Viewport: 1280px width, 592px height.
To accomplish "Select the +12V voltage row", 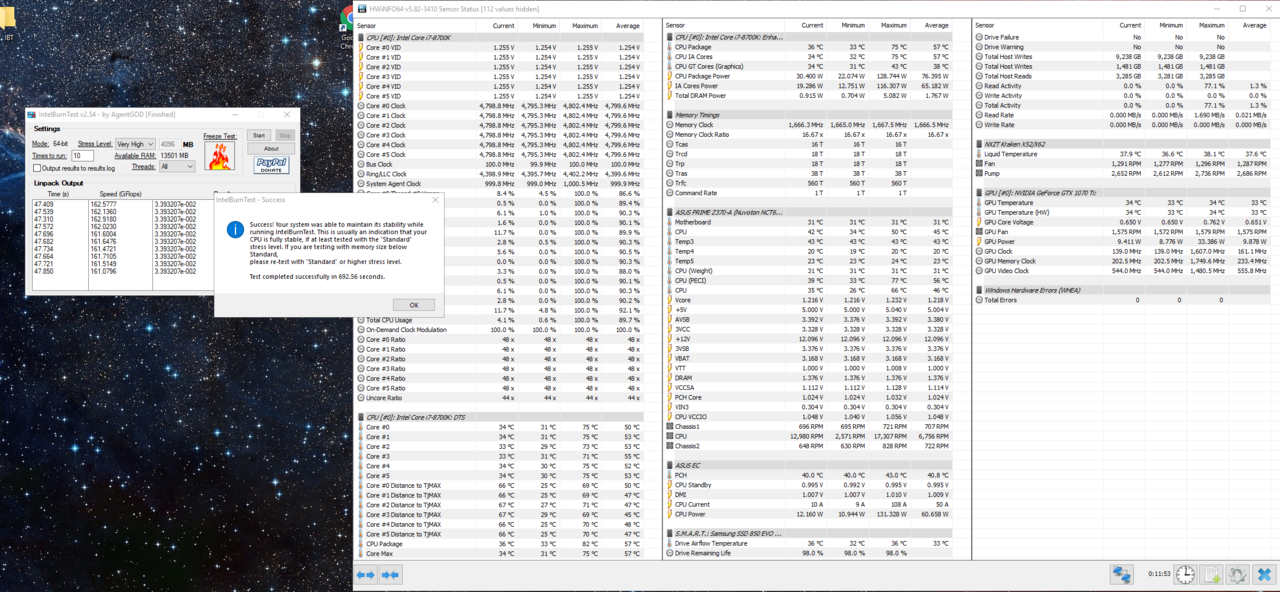I will coord(809,339).
